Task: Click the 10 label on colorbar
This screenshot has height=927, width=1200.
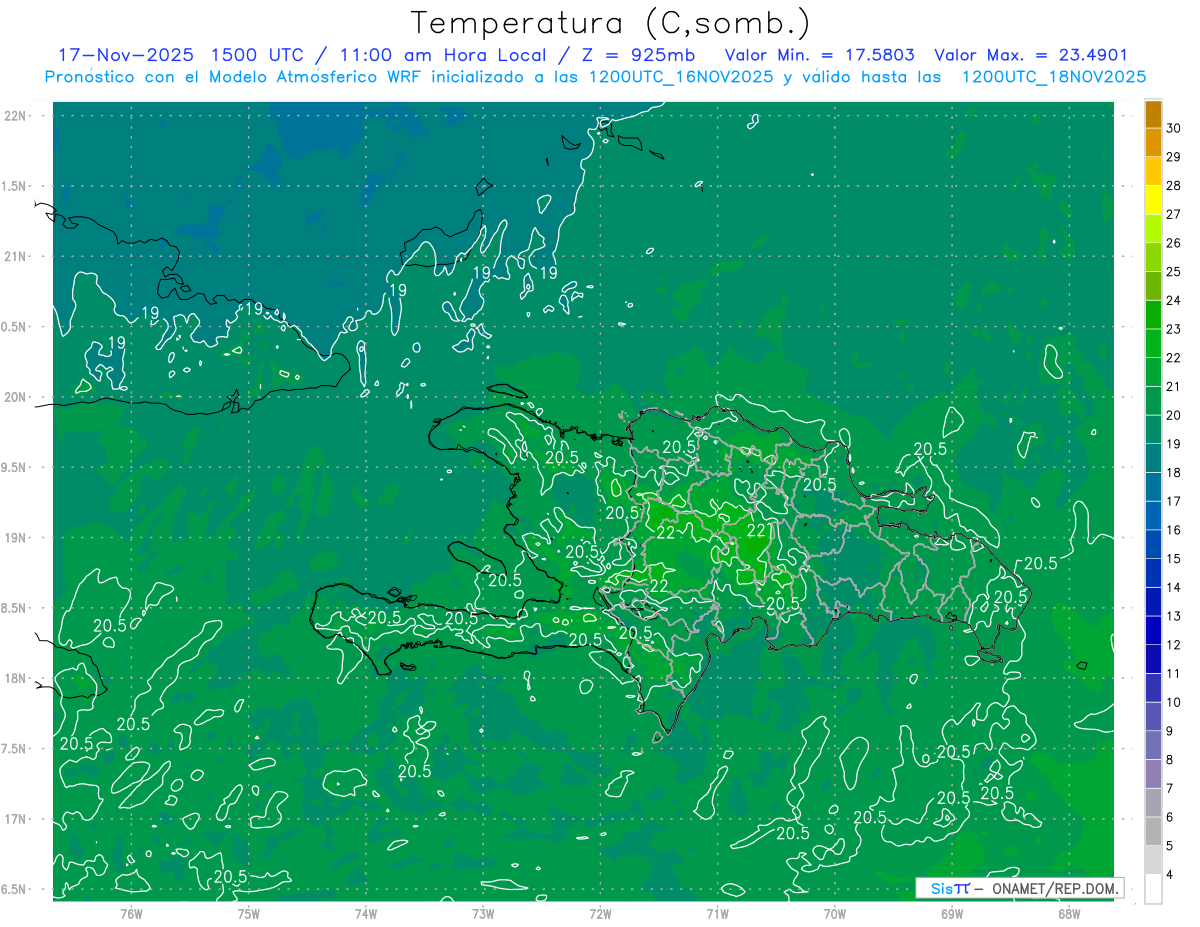Action: pyautogui.click(x=1174, y=702)
